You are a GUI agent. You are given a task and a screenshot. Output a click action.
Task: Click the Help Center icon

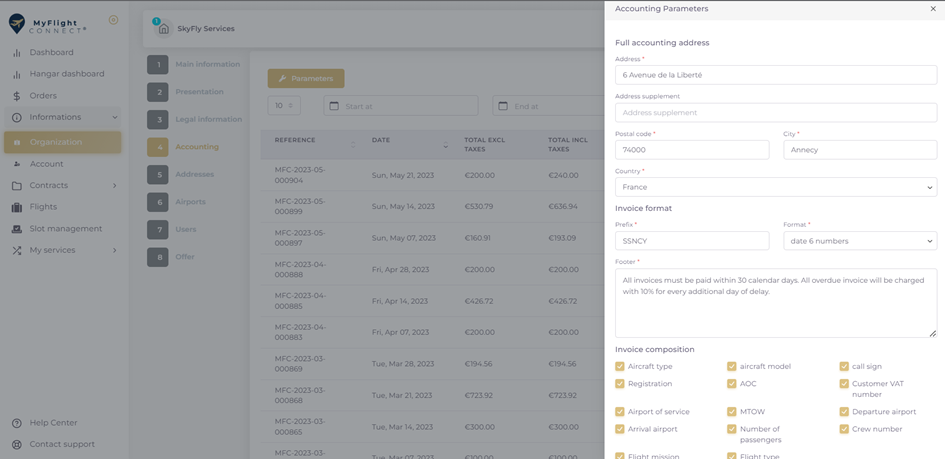pyautogui.click(x=17, y=423)
